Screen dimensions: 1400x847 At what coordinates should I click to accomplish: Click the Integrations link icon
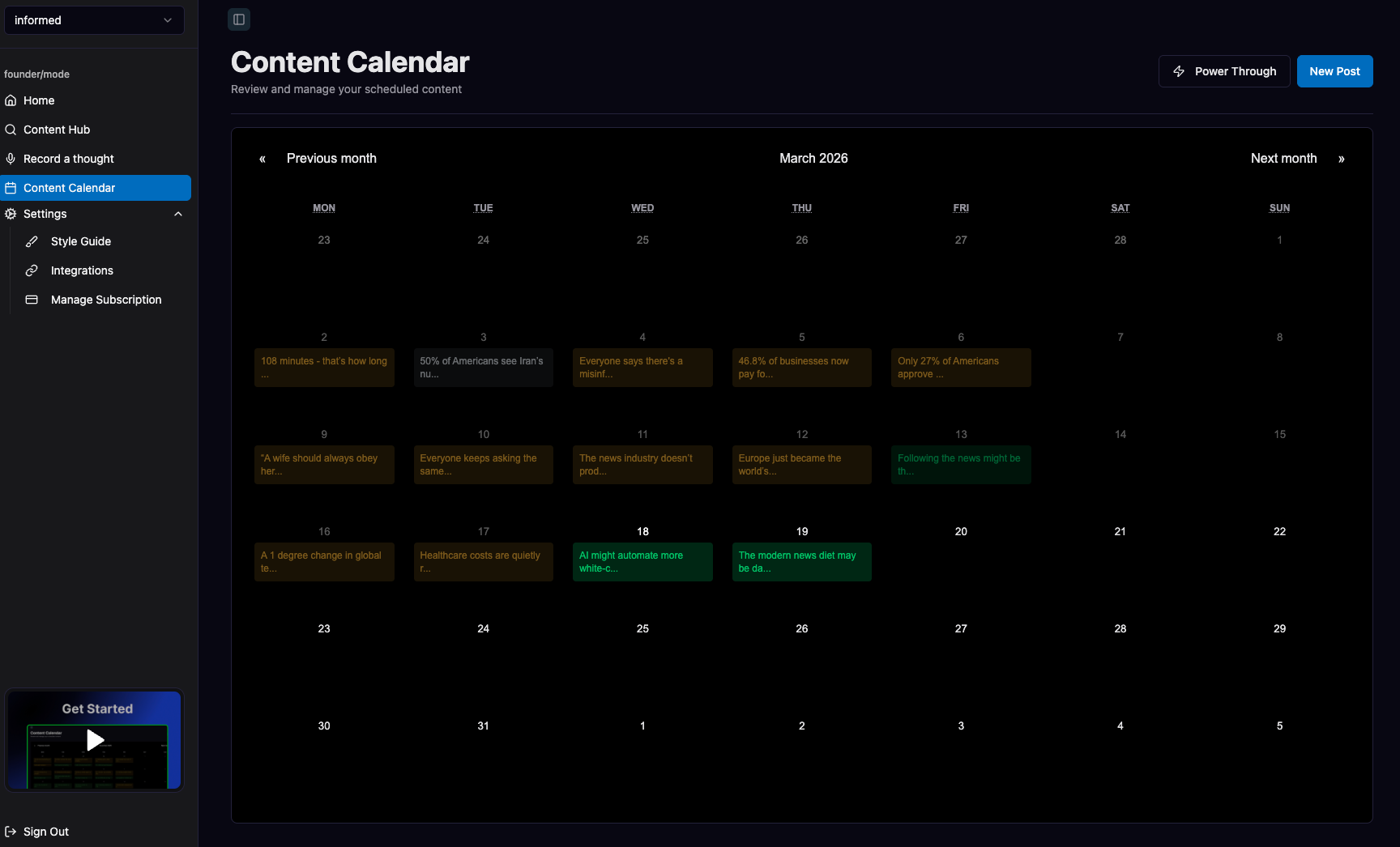[x=31, y=270]
